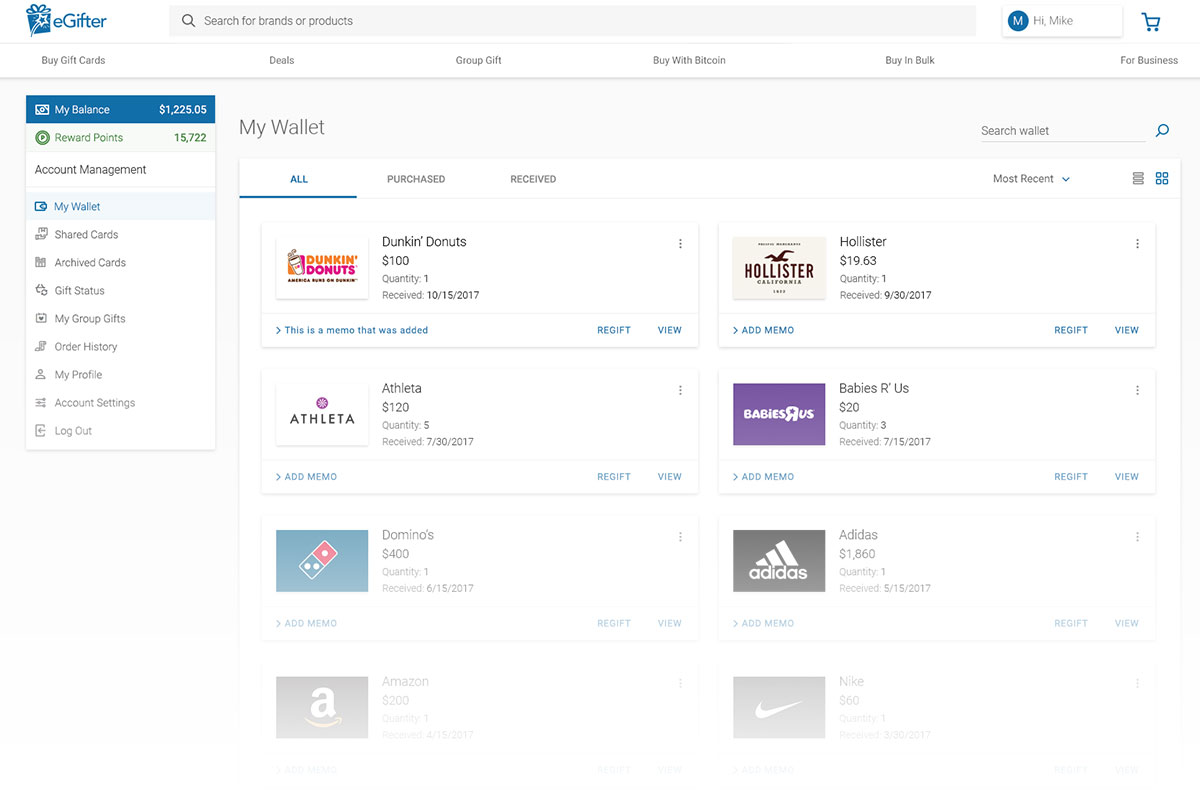This screenshot has width=1200, height=800.
Task: Open Group Gift nav item
Action: click(479, 60)
